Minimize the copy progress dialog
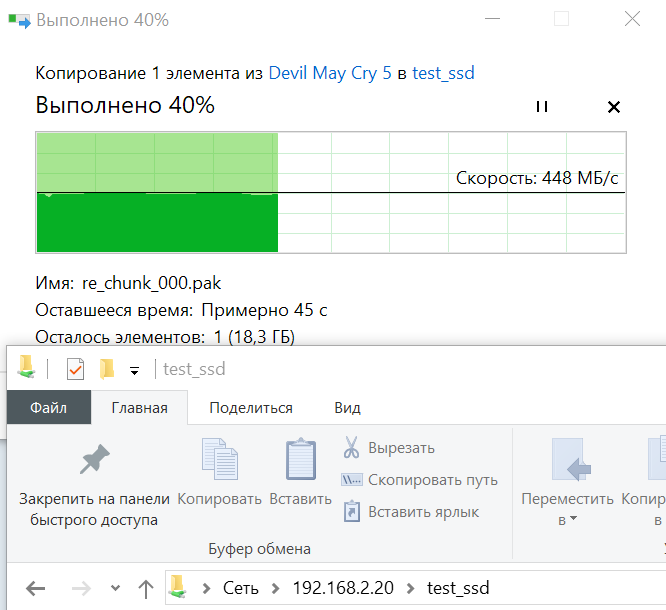This screenshot has width=666, height=610. pos(492,19)
